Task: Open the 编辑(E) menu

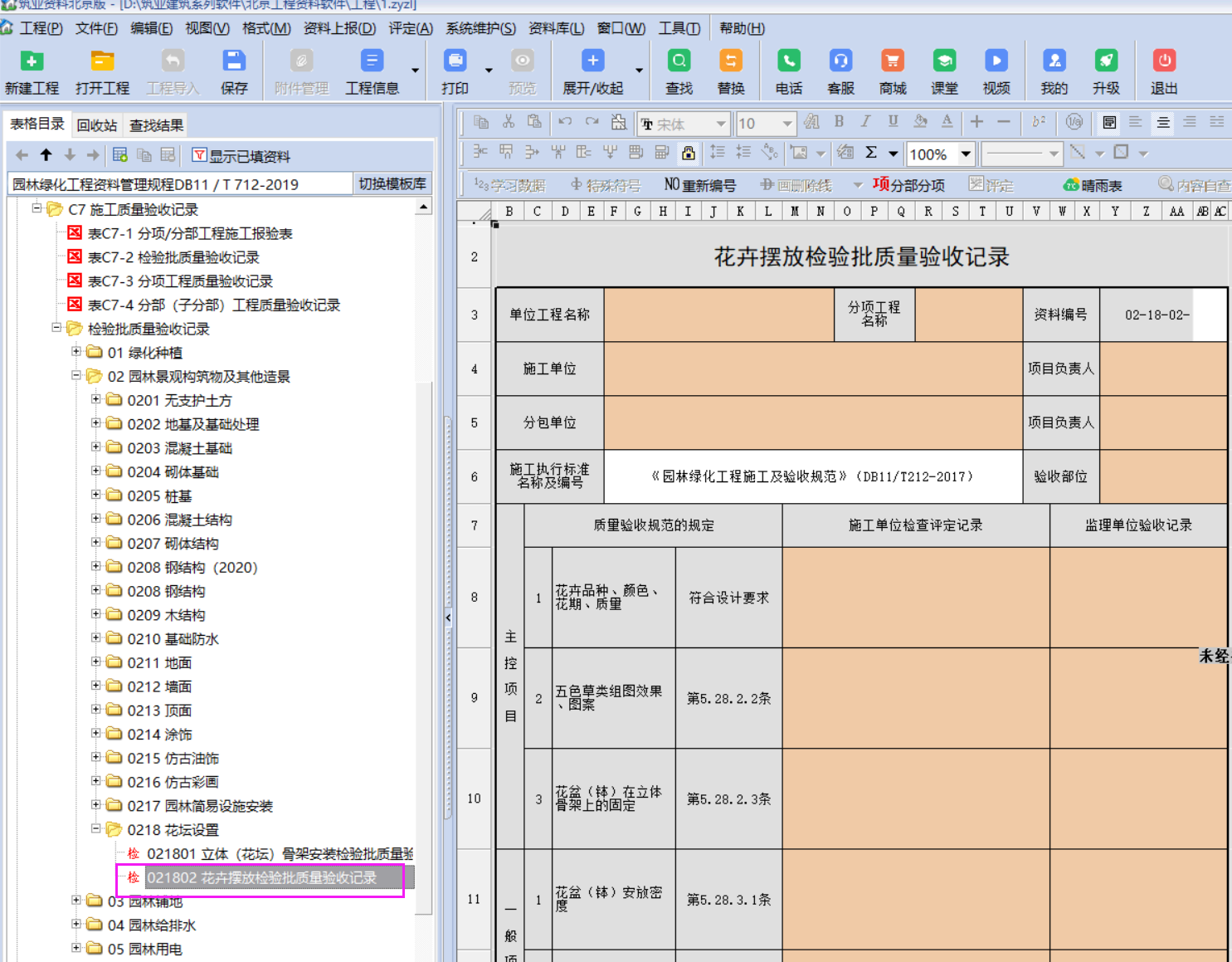Action: coord(151,28)
